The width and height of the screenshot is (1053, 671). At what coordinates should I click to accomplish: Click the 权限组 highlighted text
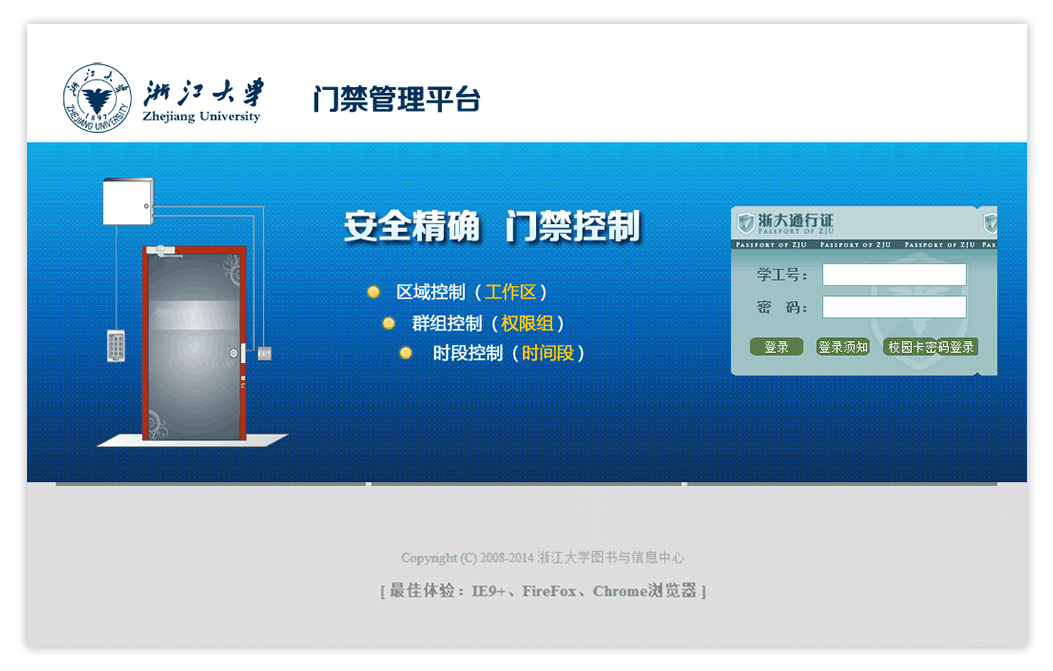527,323
